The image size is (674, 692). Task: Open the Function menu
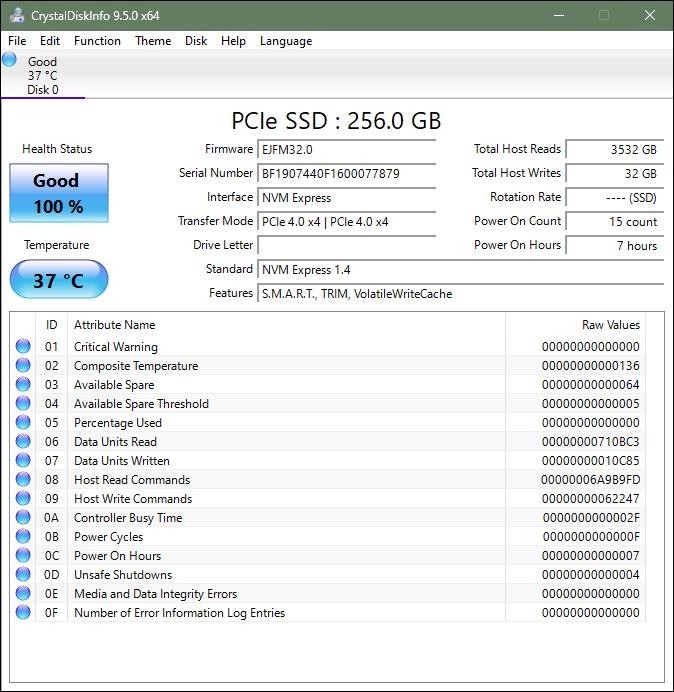tap(97, 41)
